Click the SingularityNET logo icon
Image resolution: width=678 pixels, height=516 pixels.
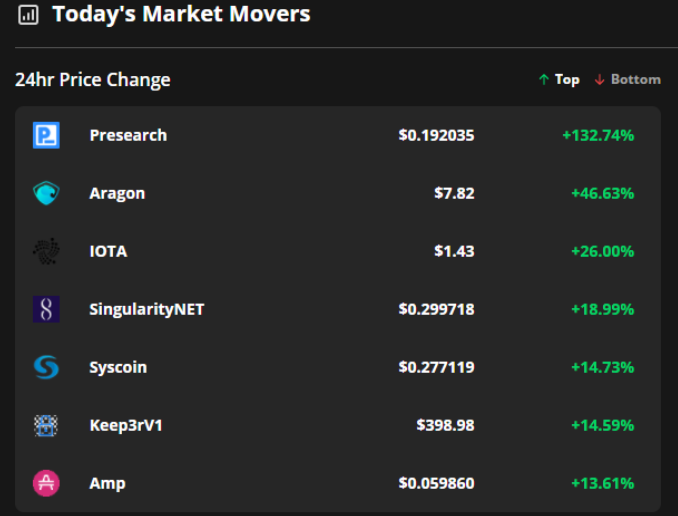pos(46,309)
